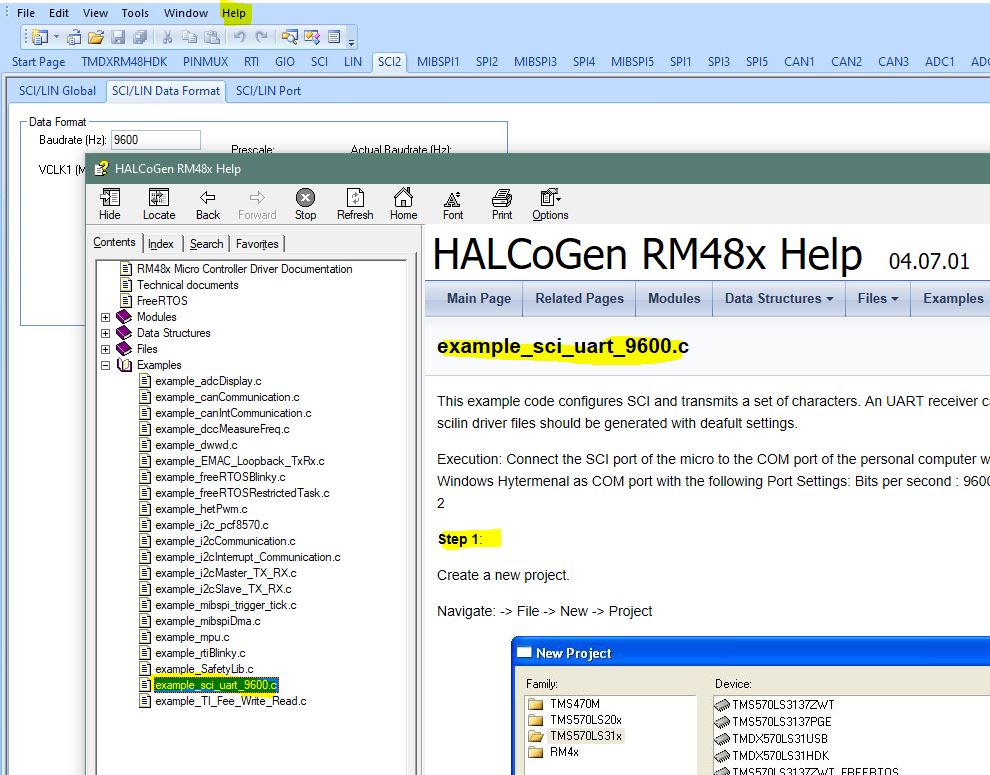Click the magnifier search toolbar icon
Viewport: 990px width, 775px height.
click(x=289, y=37)
